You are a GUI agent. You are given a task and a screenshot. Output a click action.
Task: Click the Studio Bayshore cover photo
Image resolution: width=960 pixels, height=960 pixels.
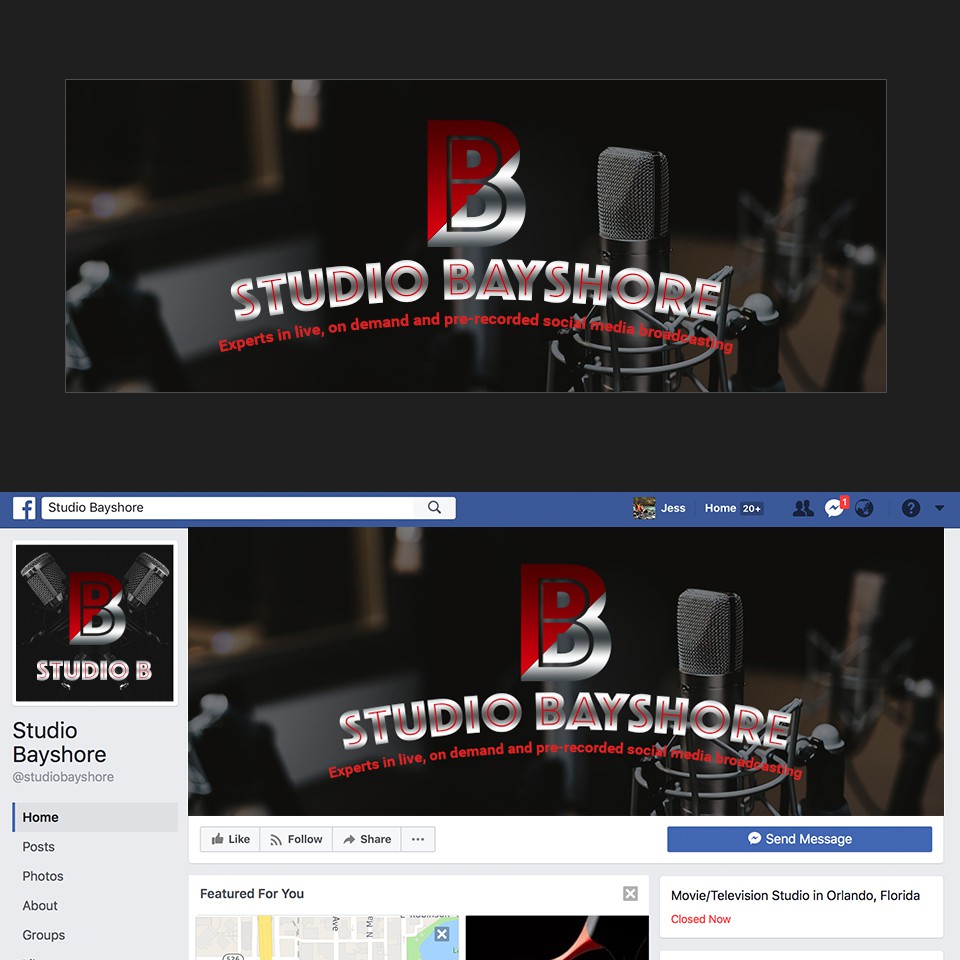coord(566,672)
